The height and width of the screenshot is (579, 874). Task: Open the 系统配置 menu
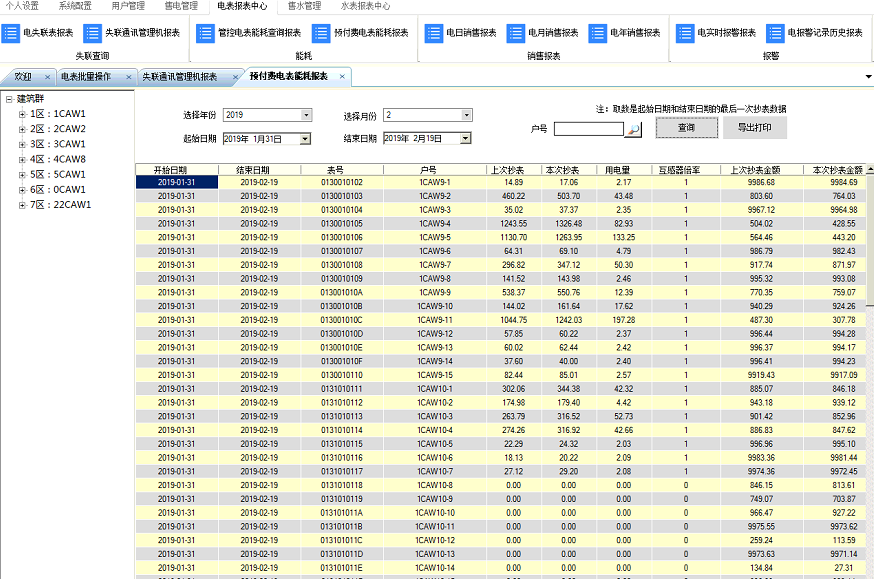[75, 6]
